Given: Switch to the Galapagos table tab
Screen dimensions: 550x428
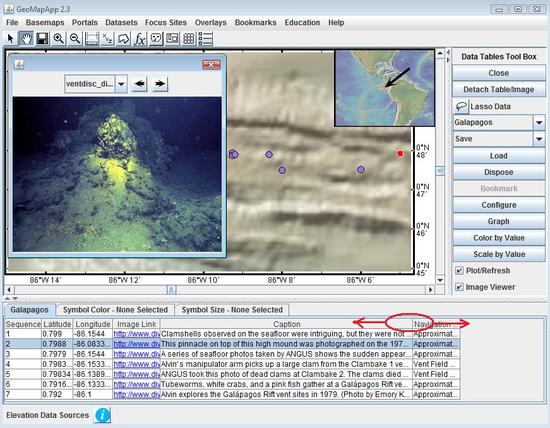Looking at the screenshot, I should coord(29,310).
